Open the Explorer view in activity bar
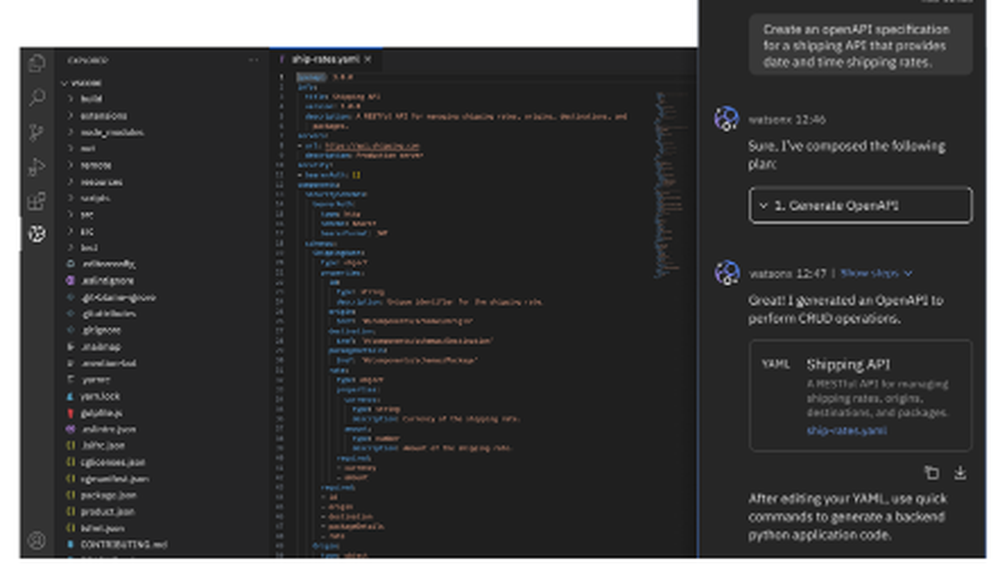Image resolution: width=1000 pixels, height=581 pixels. (37, 63)
